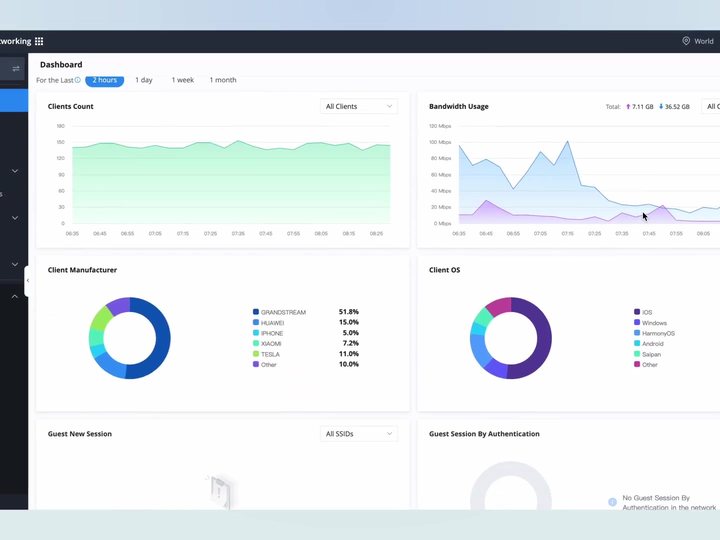Click the 7.2% XIAOMI value
Viewport: 720px width, 540px height.
point(350,343)
